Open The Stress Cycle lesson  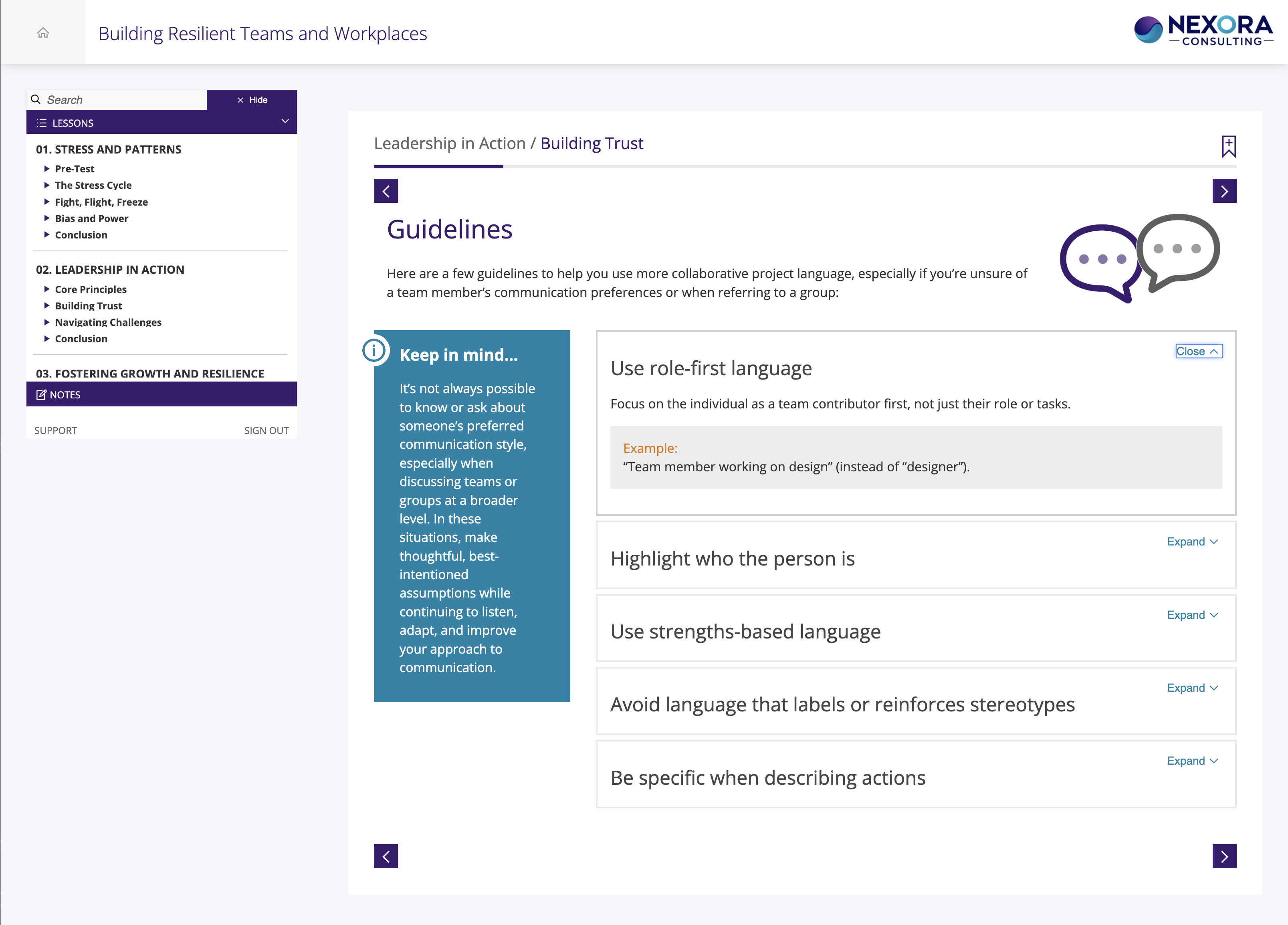pyautogui.click(x=93, y=185)
